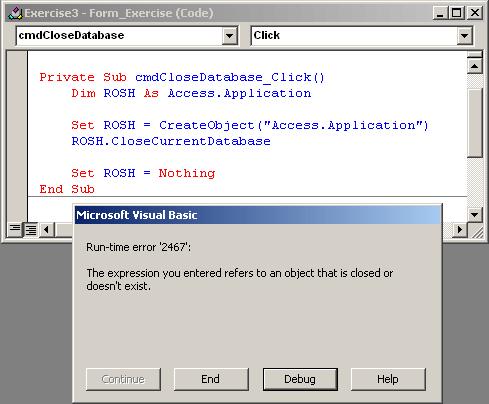Select the cmdCloseDatabase object combo box text
Viewport: 489px width, 404px height.
71,35
